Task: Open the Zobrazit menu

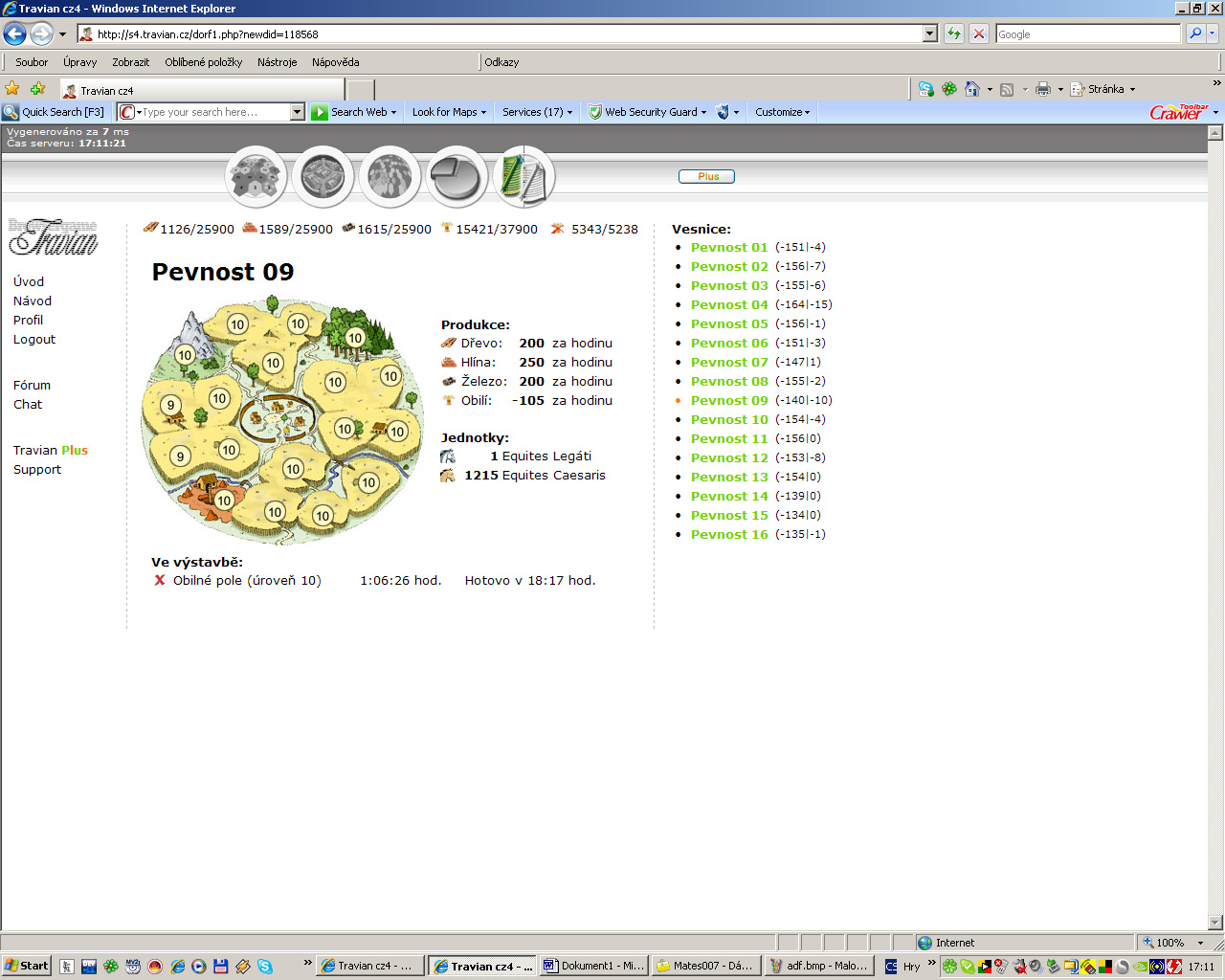Action: (x=130, y=62)
